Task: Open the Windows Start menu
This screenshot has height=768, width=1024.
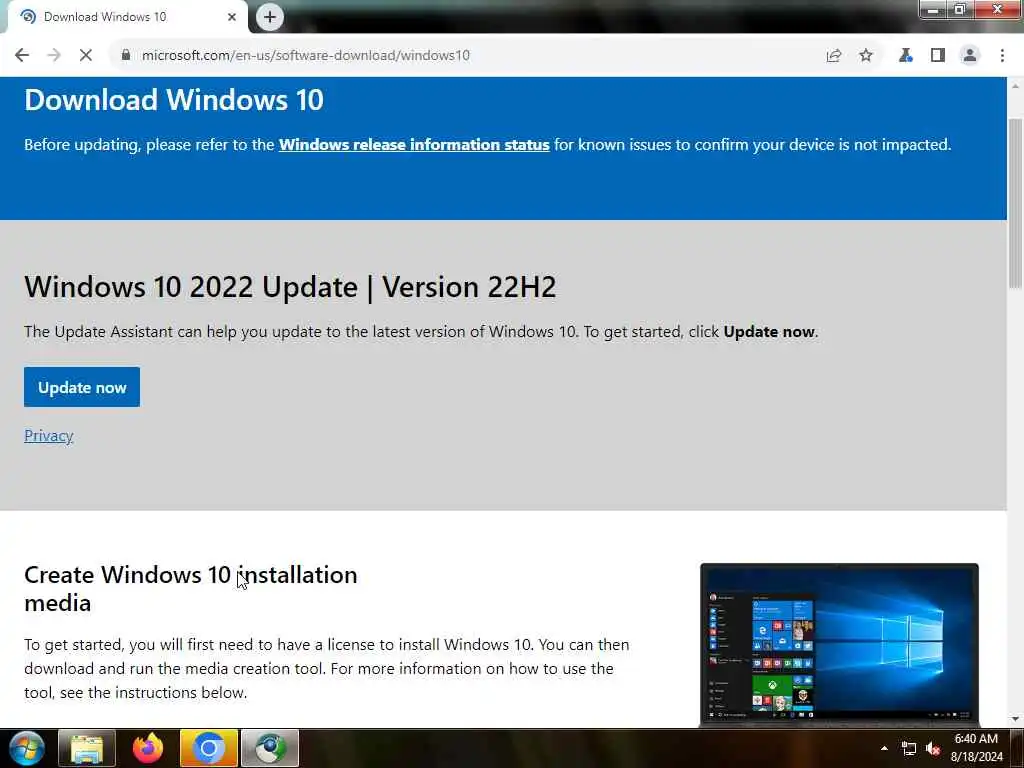Action: point(26,748)
